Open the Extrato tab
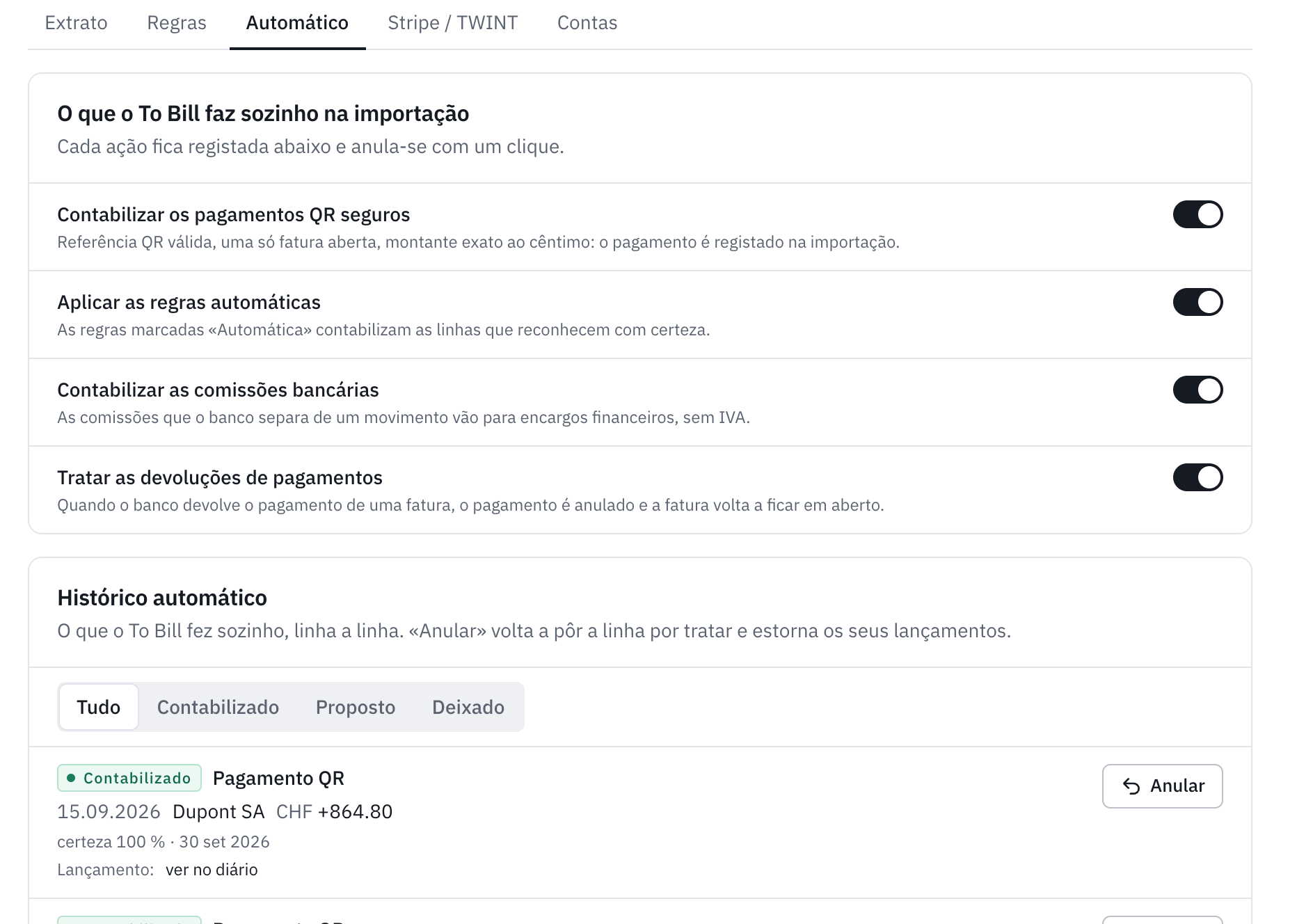This screenshot has height=924, width=1297. click(76, 23)
